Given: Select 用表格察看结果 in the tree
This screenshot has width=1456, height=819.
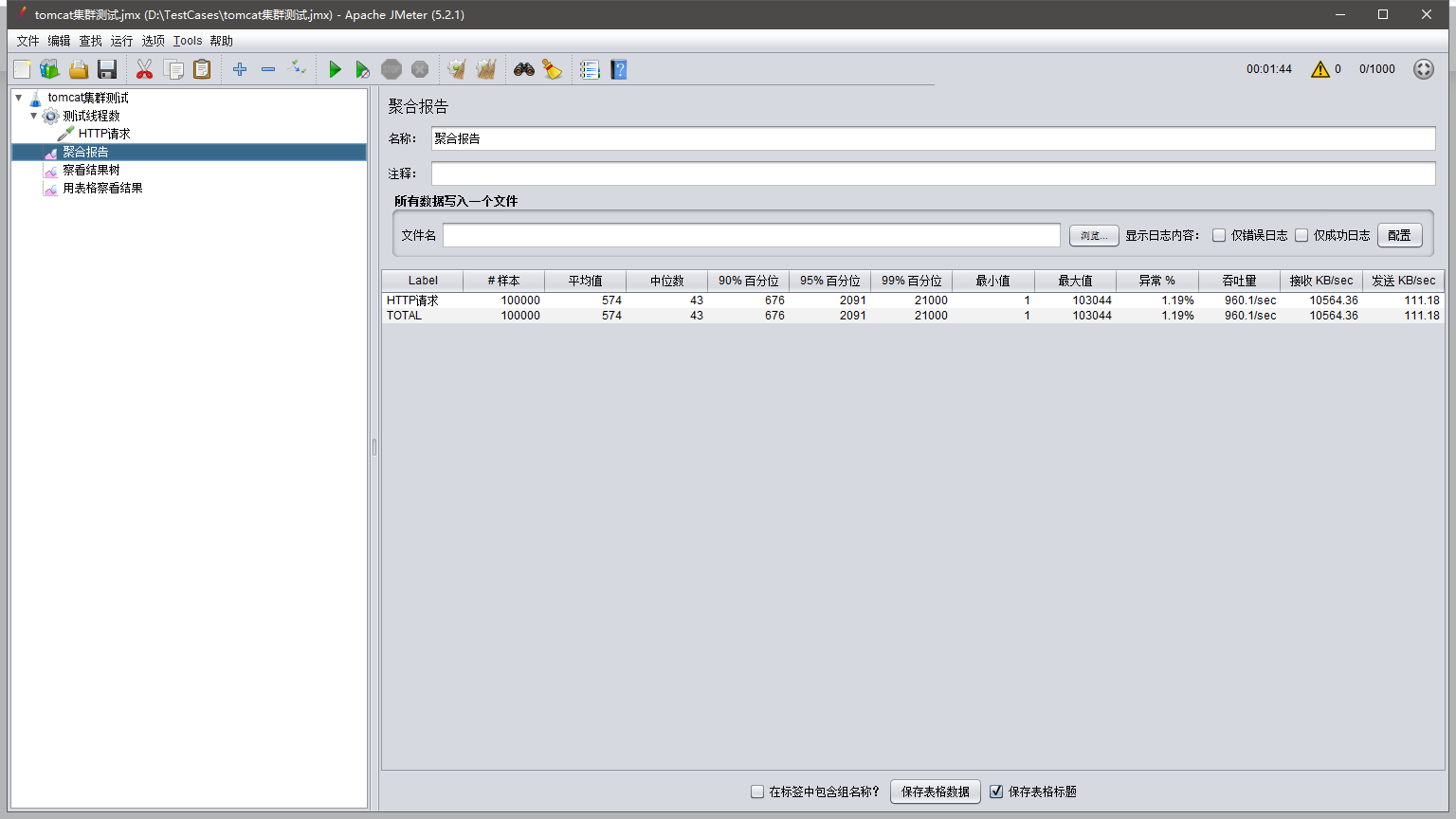Looking at the screenshot, I should [102, 188].
